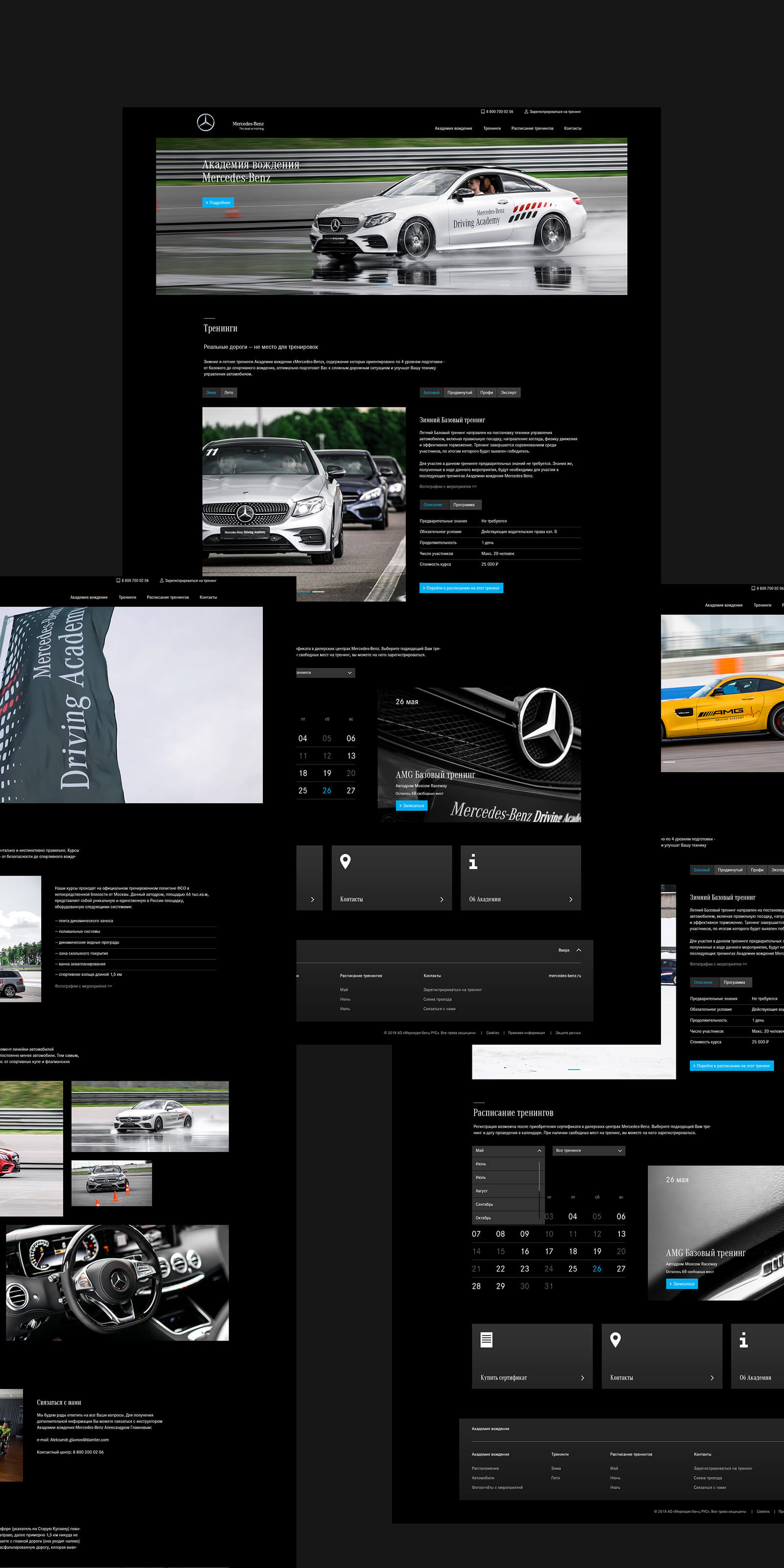Click the map pin icon on Контакты card

(345, 861)
